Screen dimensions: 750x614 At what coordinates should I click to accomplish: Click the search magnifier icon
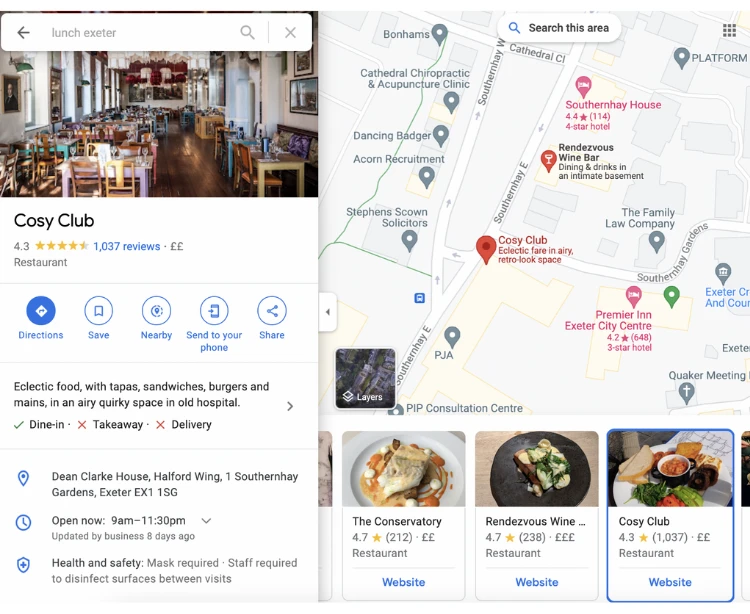coord(247,33)
